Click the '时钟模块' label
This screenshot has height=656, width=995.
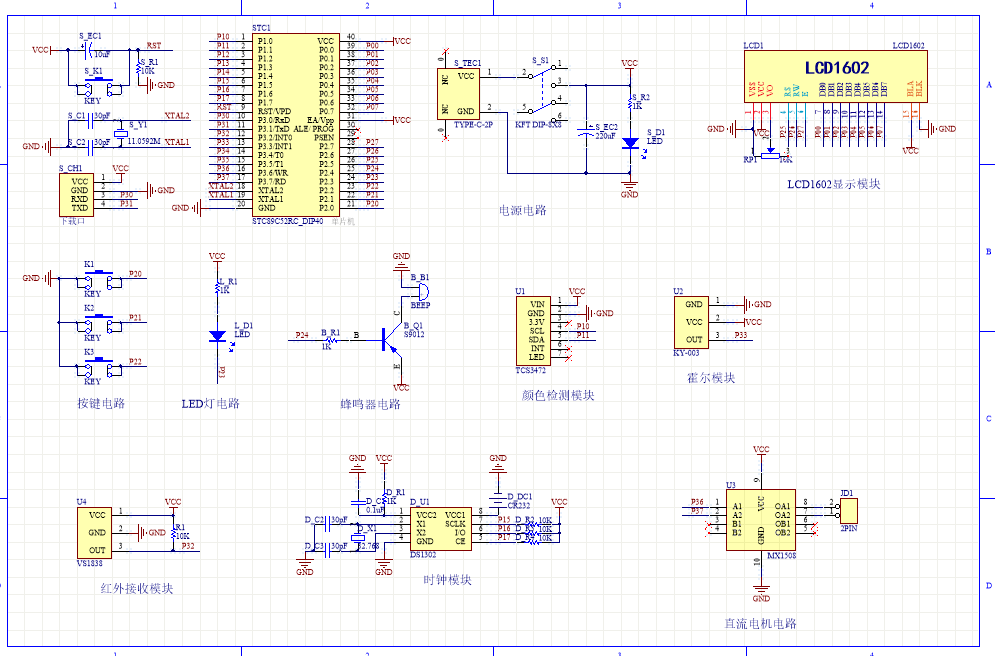[x=447, y=580]
